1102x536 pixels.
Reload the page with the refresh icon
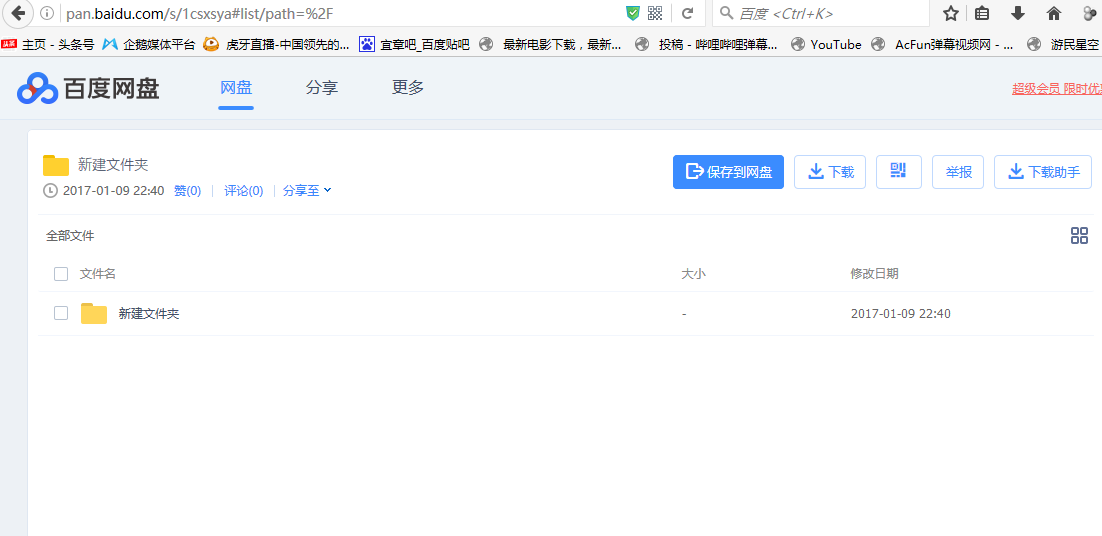pos(688,13)
